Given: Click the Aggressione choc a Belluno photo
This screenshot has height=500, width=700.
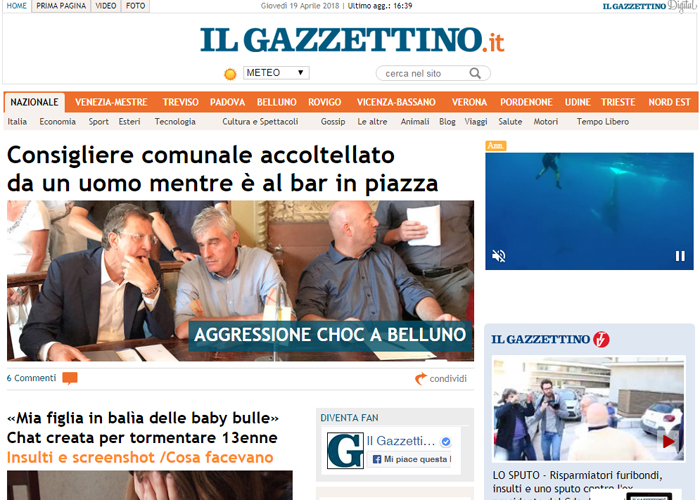Looking at the screenshot, I should (x=240, y=280).
